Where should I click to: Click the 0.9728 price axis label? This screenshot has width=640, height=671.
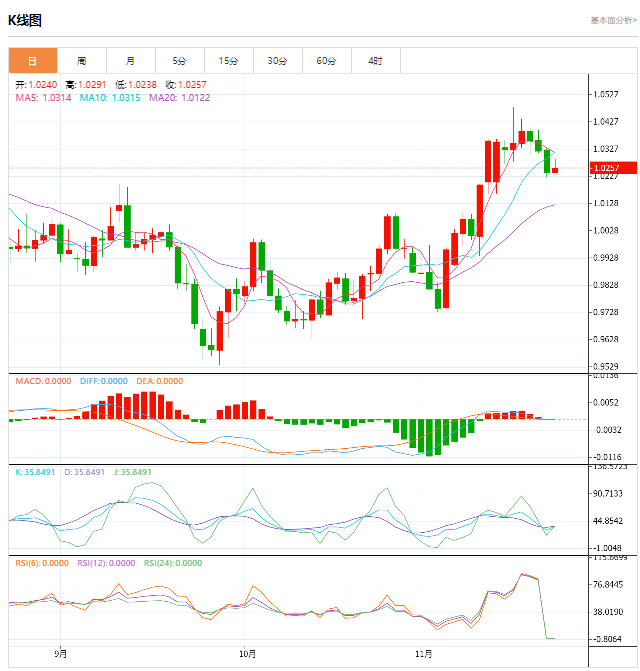(605, 312)
